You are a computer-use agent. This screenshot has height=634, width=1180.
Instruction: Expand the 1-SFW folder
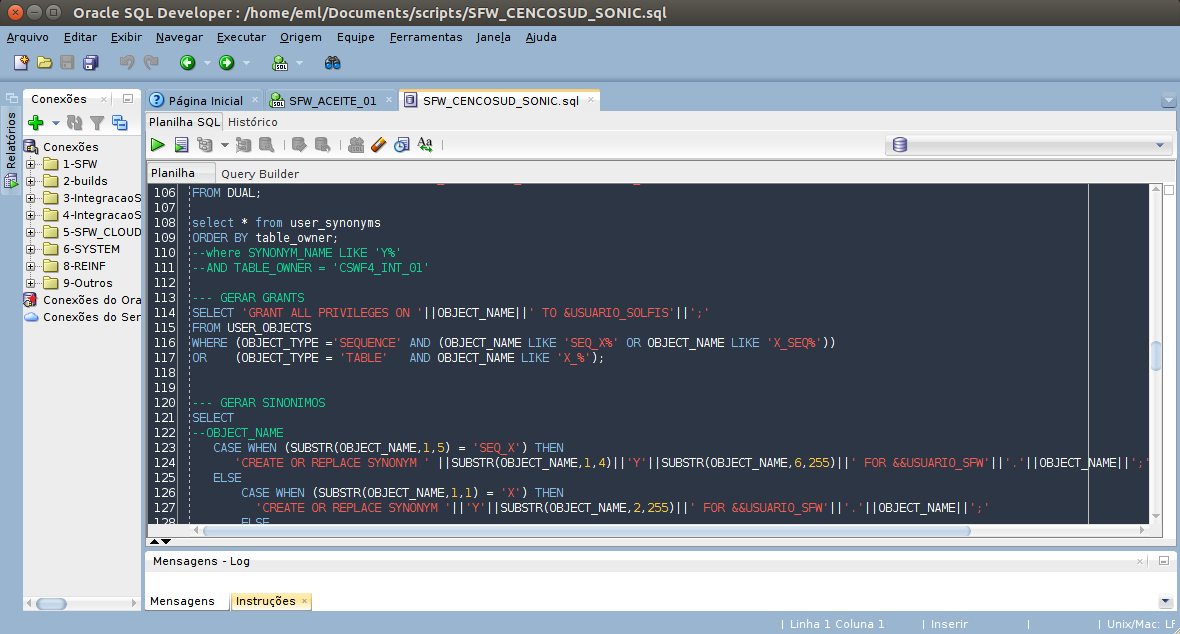pyautogui.click(x=31, y=164)
